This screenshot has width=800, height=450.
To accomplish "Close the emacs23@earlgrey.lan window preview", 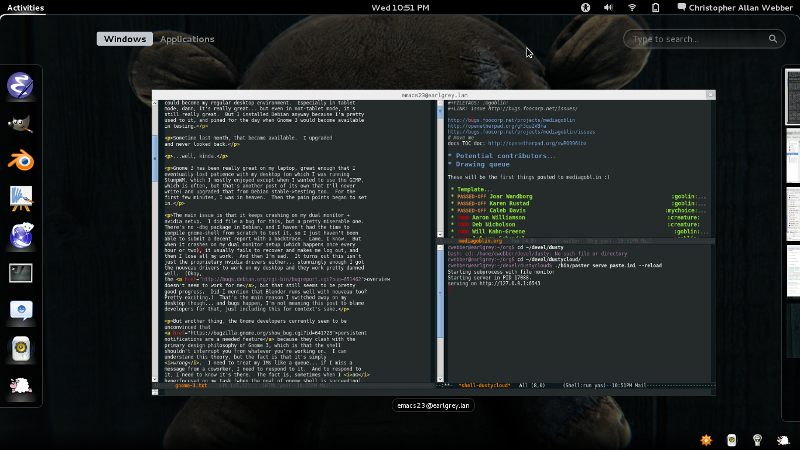I will tap(710, 95).
